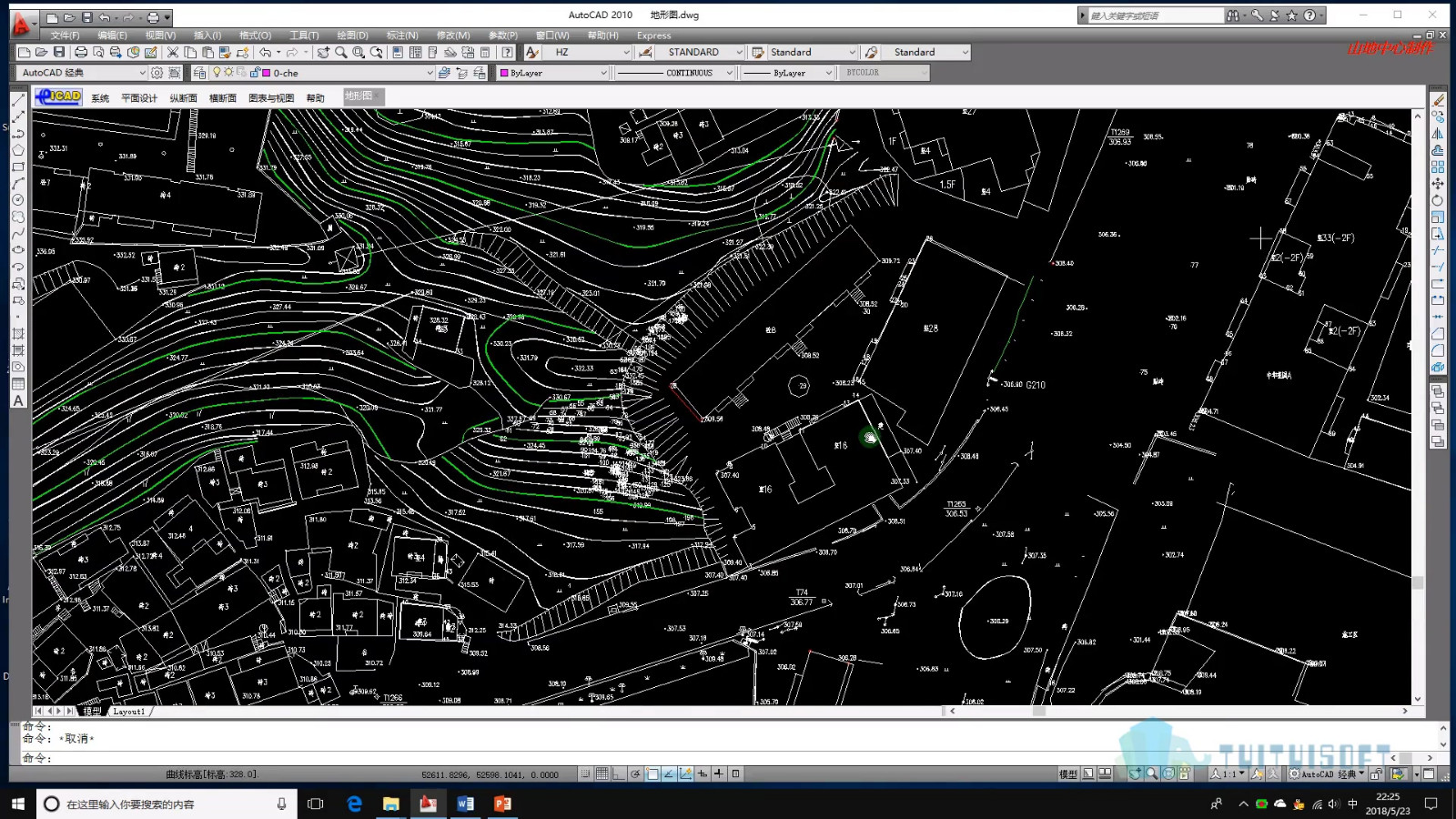Toggle Grid display in status bar
The image size is (1456, 819).
[x=602, y=774]
